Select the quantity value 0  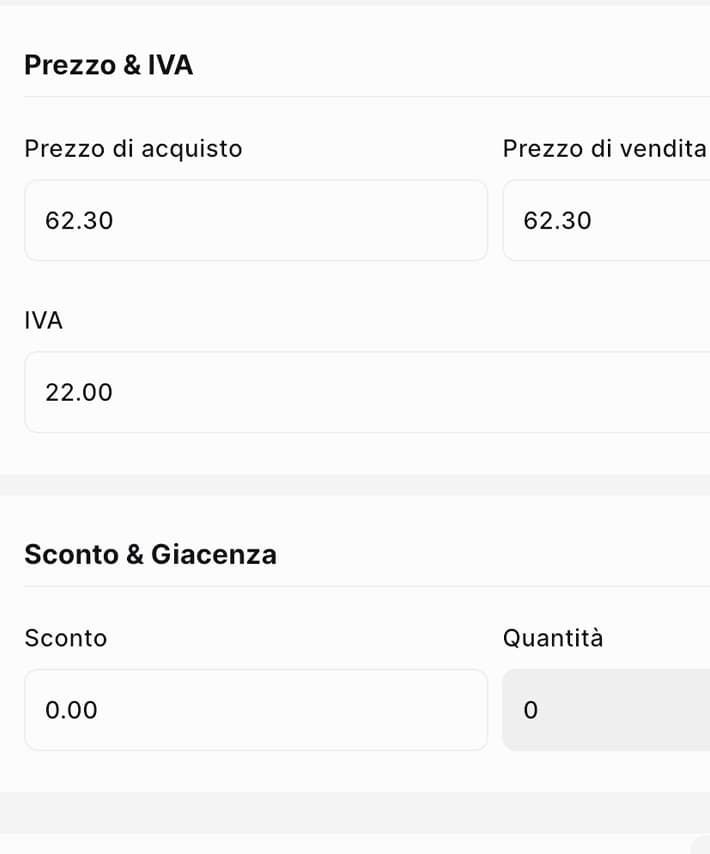pyautogui.click(x=531, y=710)
